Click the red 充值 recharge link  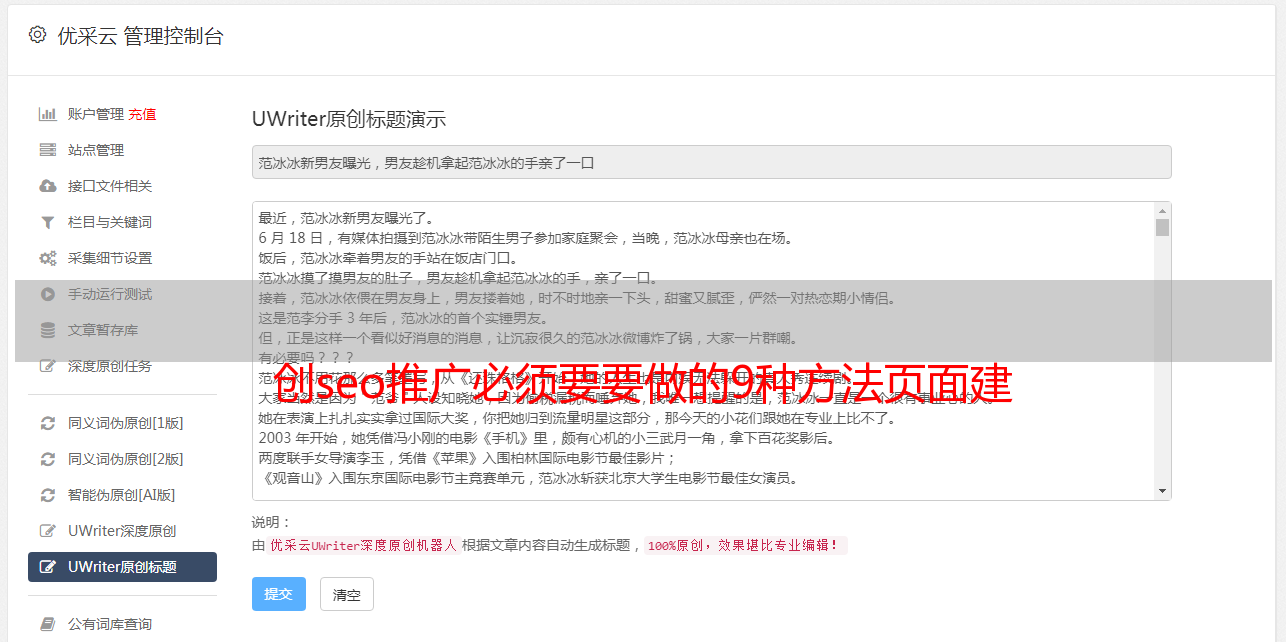tap(142, 114)
